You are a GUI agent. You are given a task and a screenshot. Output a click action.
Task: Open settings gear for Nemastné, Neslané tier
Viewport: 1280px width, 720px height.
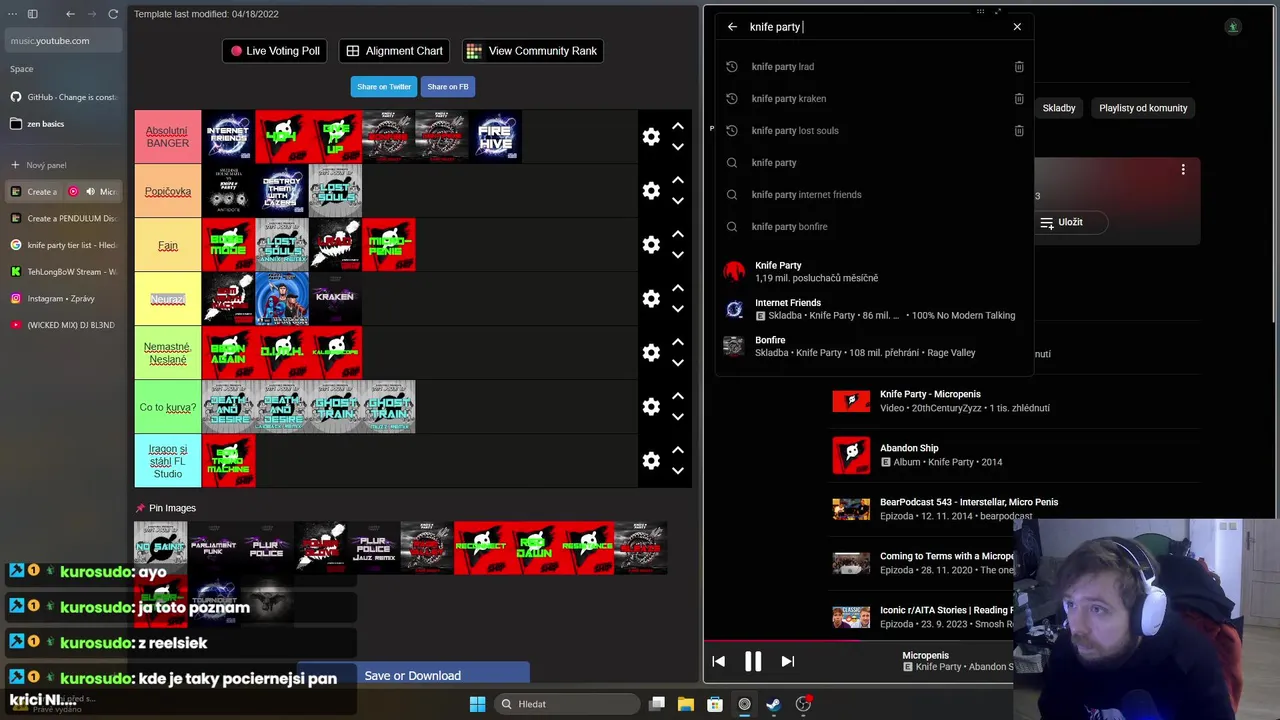pyautogui.click(x=651, y=353)
